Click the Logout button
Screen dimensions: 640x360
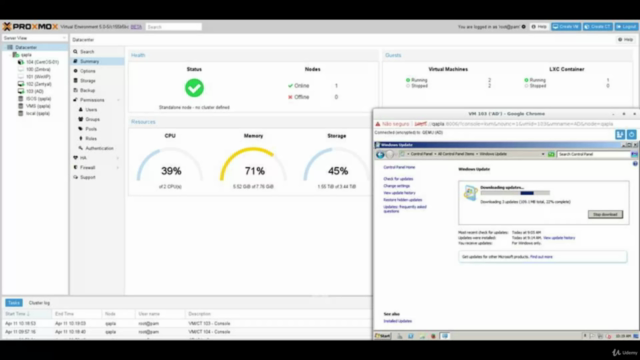626,27
